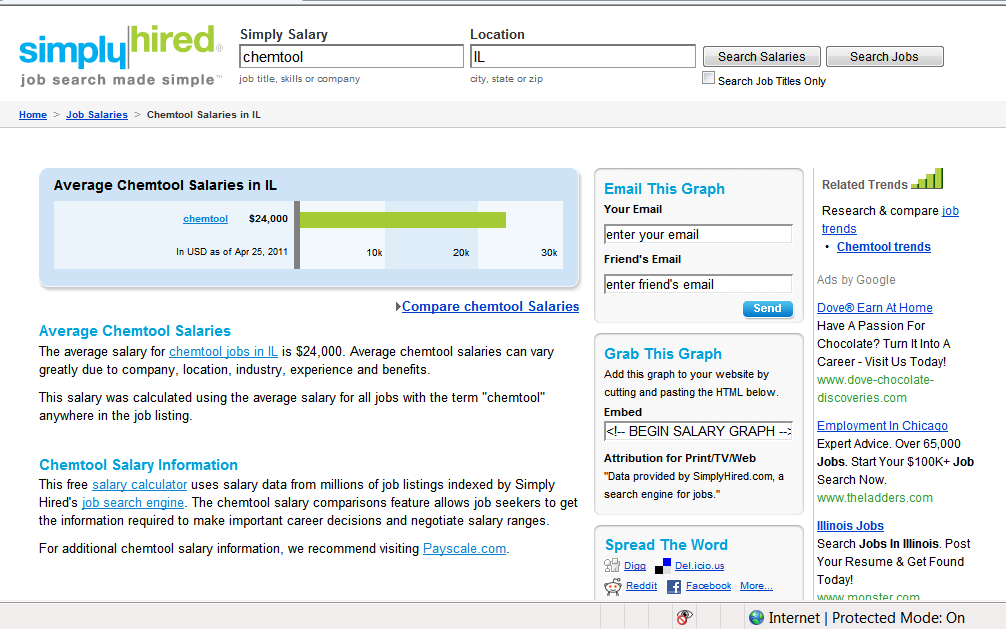Click the SimplyHired logo

point(121,55)
